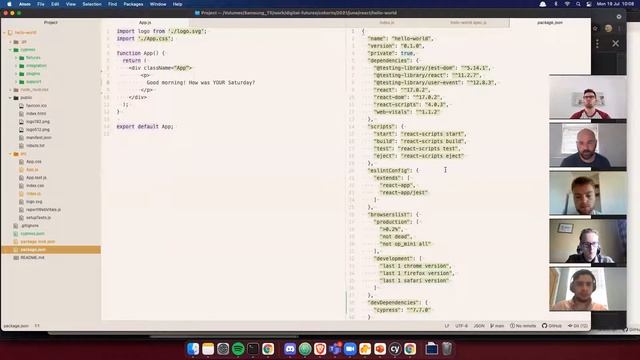Open App.test.js in the tree view

[36, 178]
